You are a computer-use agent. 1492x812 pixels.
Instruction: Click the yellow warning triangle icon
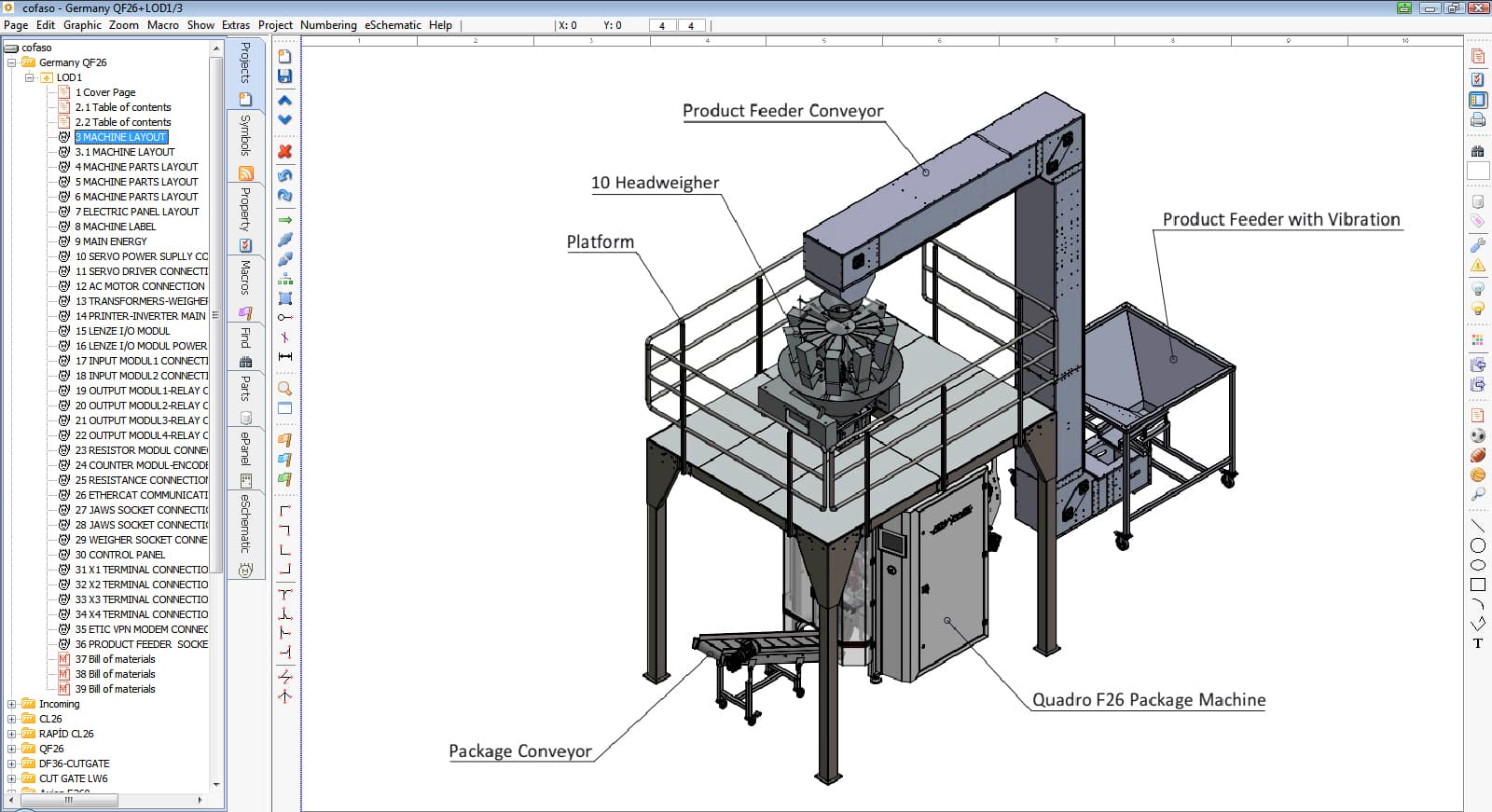click(1478, 267)
